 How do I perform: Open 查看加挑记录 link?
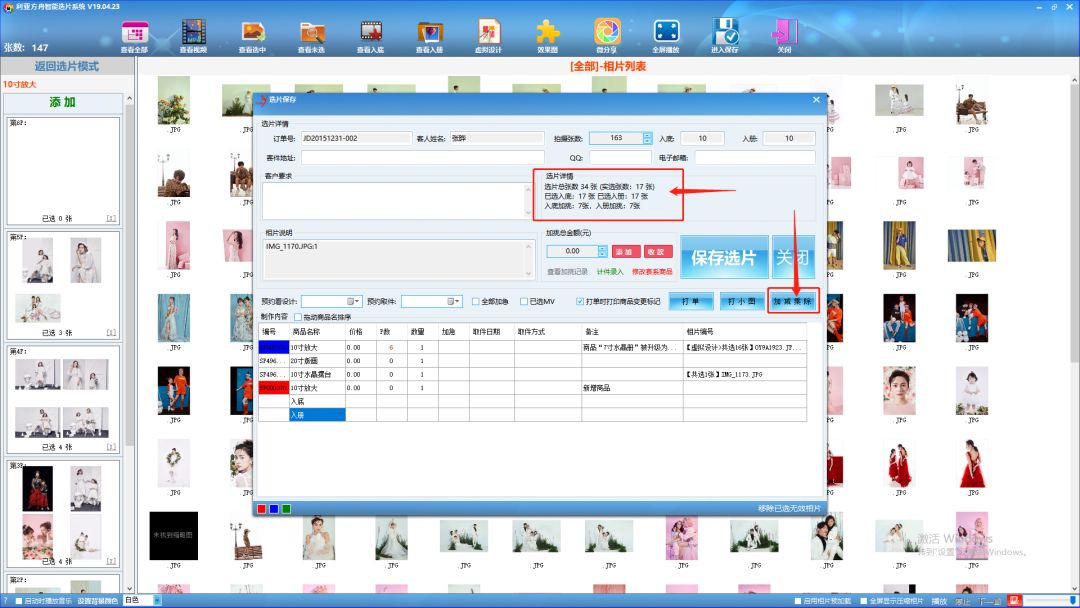point(568,271)
